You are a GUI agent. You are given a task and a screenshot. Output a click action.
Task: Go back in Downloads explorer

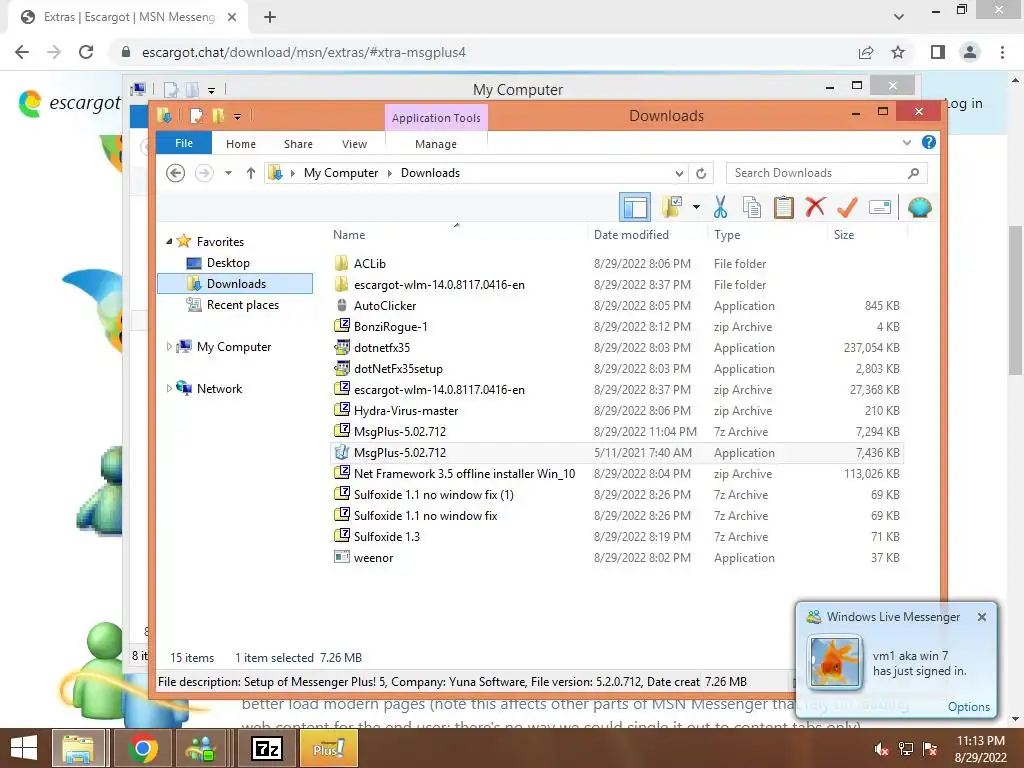175,173
